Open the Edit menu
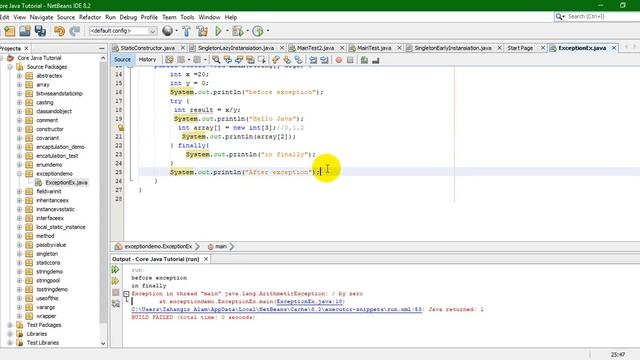Image resolution: width=640 pixels, height=360 pixels. 4,17
